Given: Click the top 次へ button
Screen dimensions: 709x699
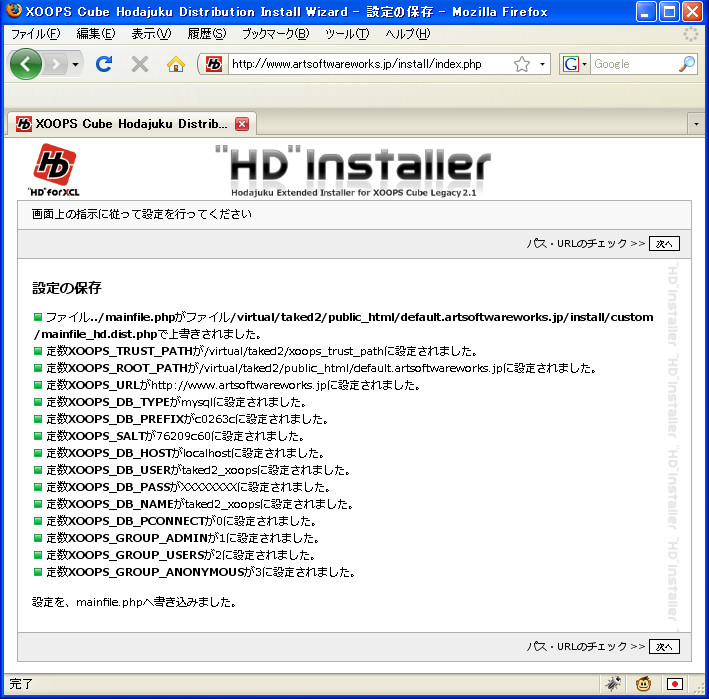Looking at the screenshot, I should pos(664,243).
